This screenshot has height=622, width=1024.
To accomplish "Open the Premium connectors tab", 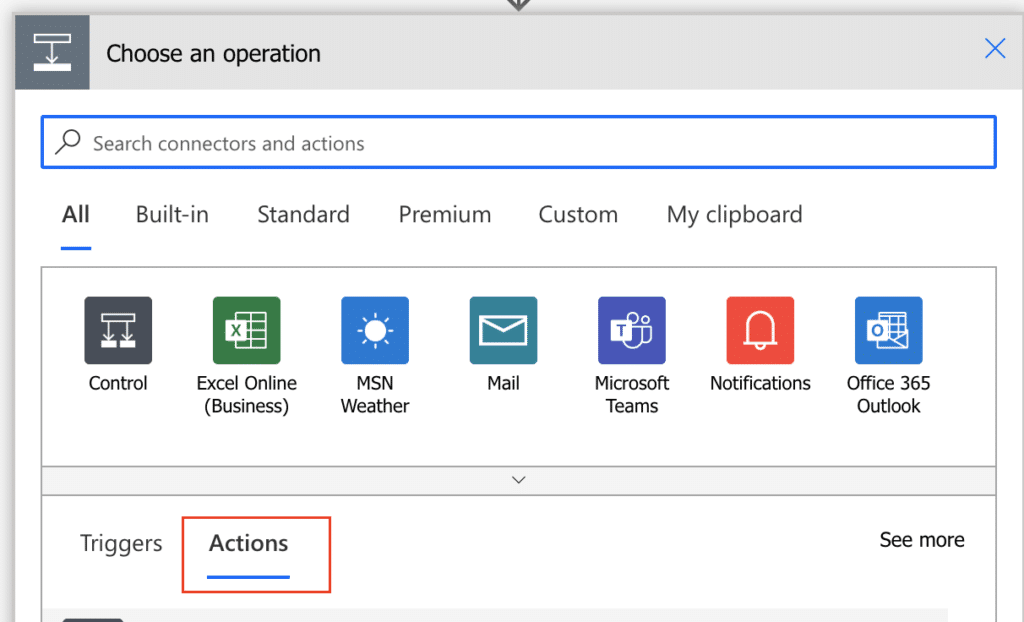I will [444, 214].
